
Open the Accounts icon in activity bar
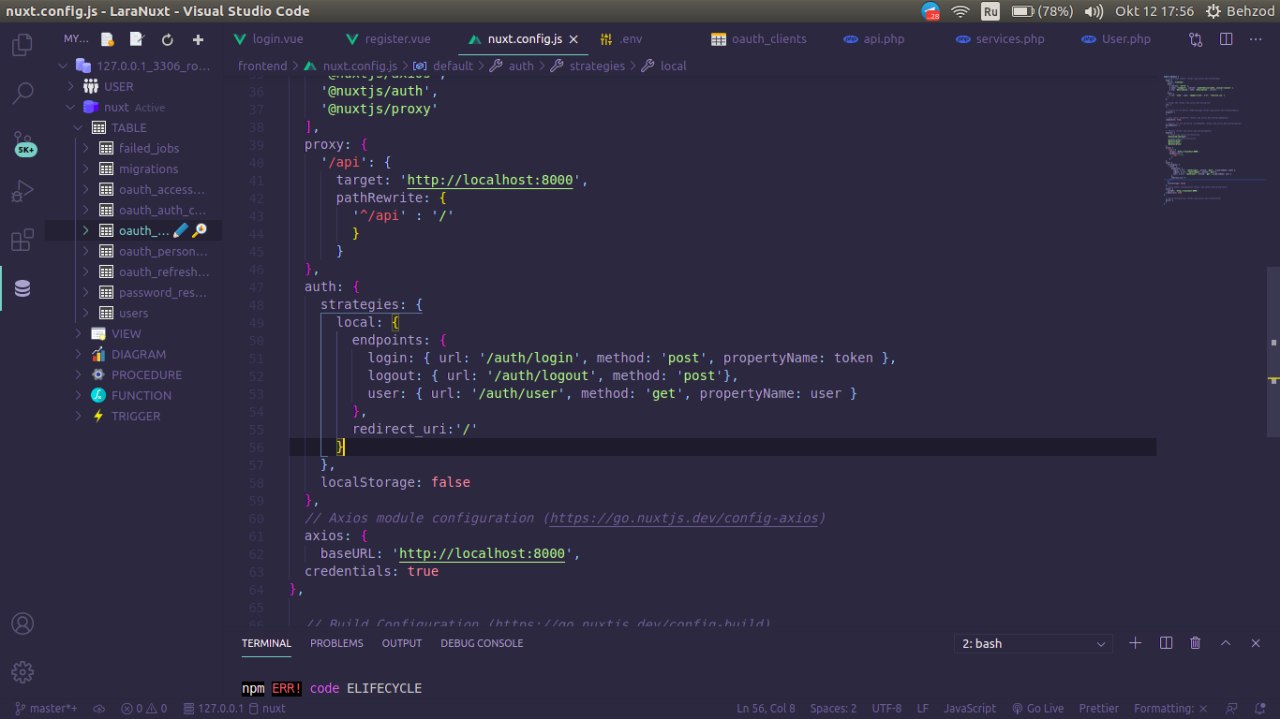(x=22, y=624)
